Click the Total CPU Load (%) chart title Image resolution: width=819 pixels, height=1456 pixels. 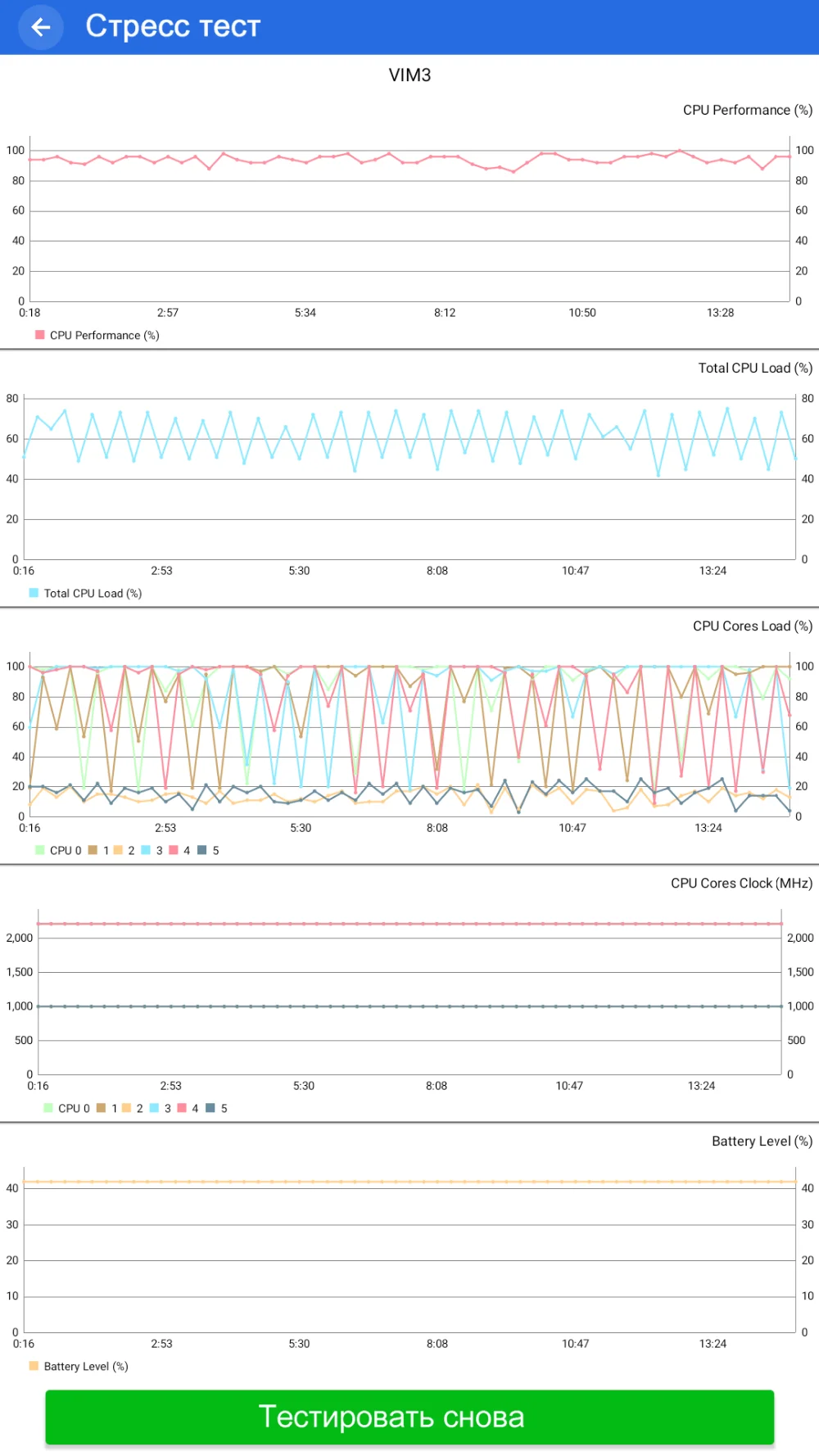point(755,369)
